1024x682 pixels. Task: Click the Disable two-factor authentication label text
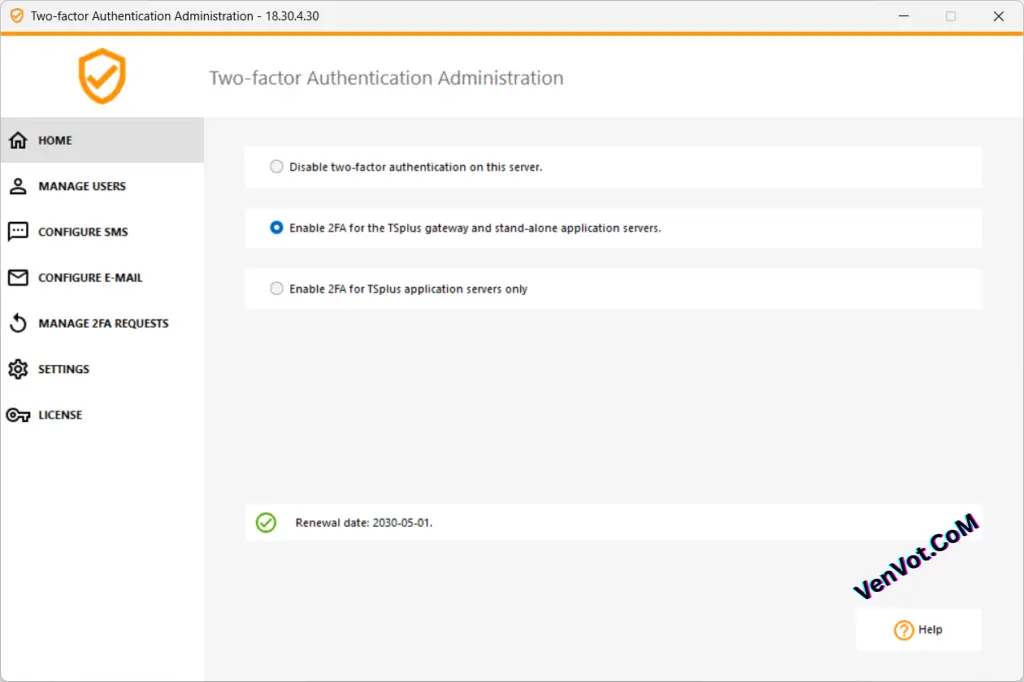pyautogui.click(x=415, y=167)
